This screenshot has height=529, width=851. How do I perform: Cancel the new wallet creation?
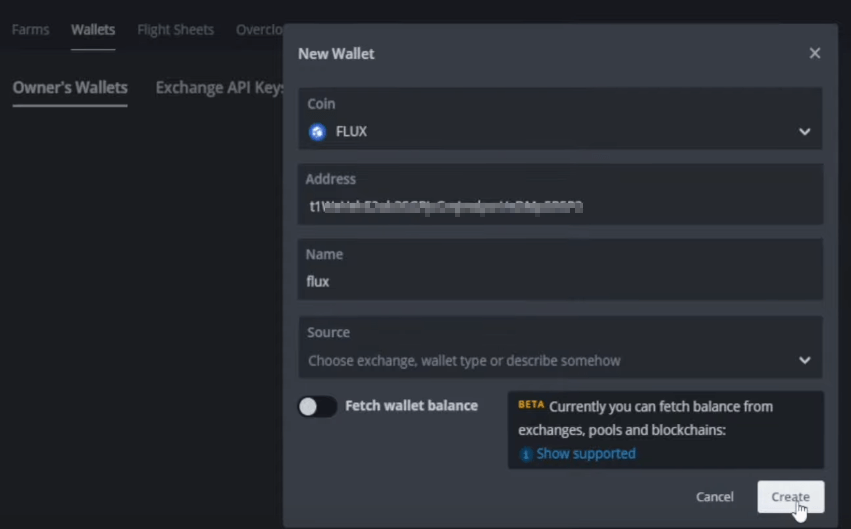click(714, 496)
